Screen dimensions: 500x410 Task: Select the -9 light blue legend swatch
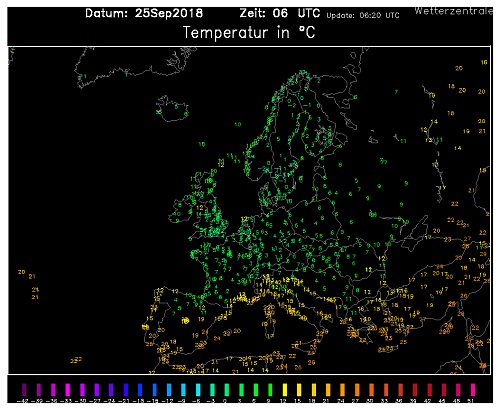[x=183, y=390]
